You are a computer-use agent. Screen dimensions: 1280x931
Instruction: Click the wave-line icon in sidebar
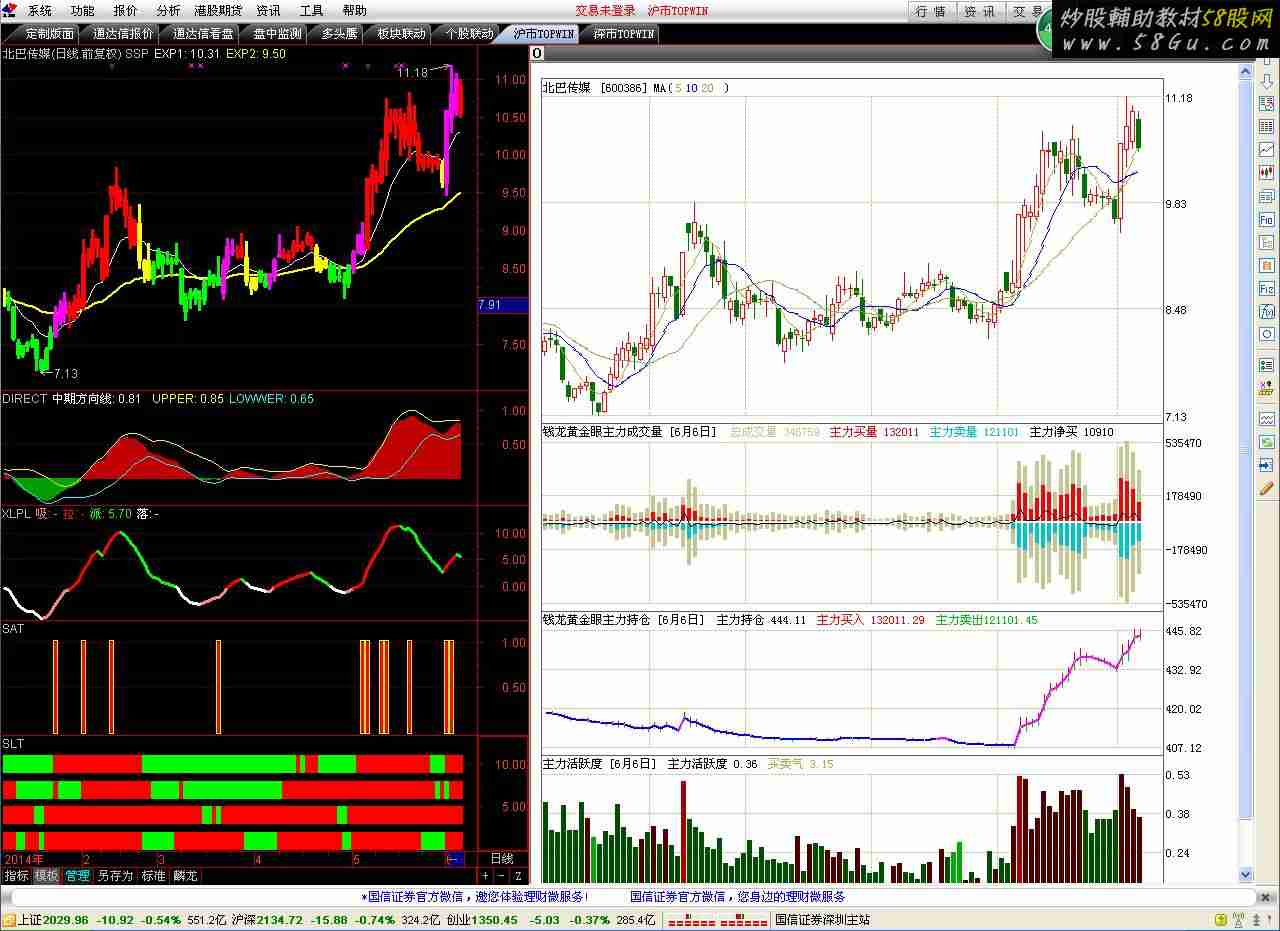pyautogui.click(x=1266, y=419)
